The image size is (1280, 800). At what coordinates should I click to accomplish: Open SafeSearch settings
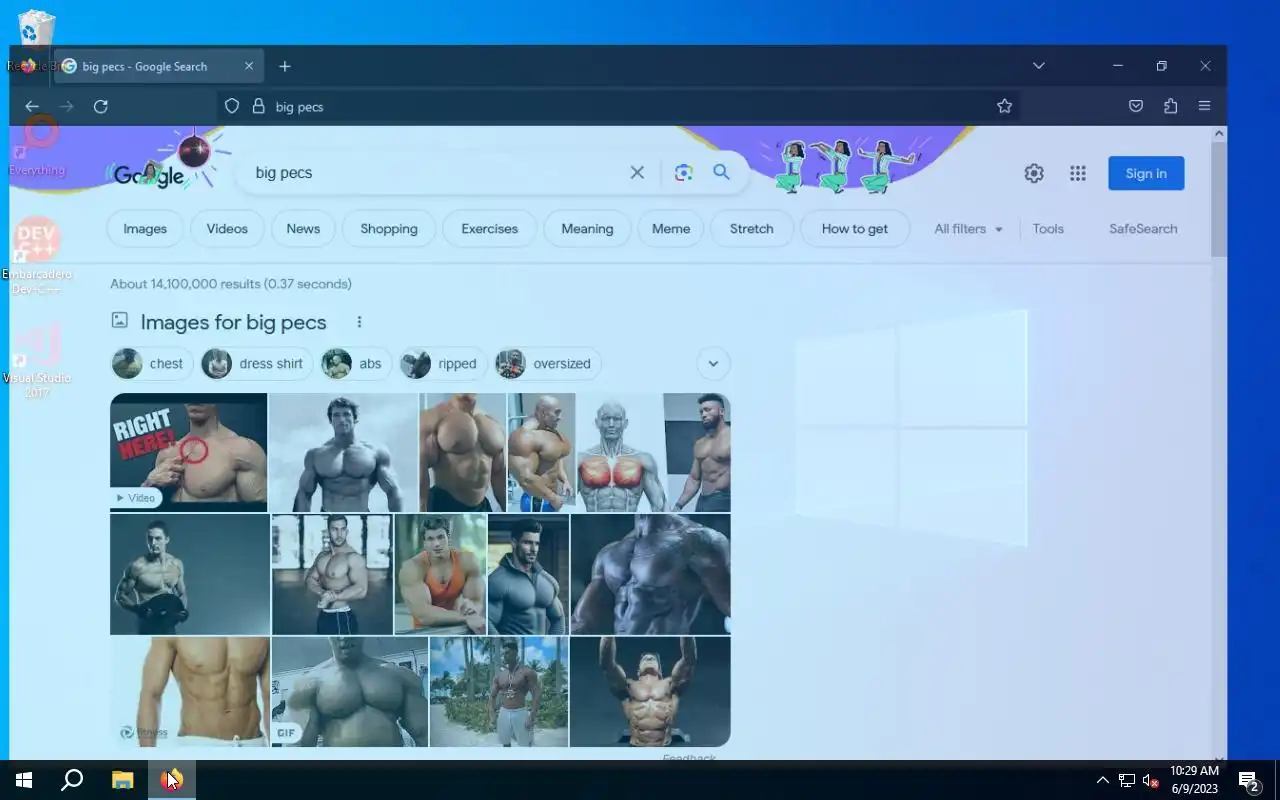coord(1143,229)
